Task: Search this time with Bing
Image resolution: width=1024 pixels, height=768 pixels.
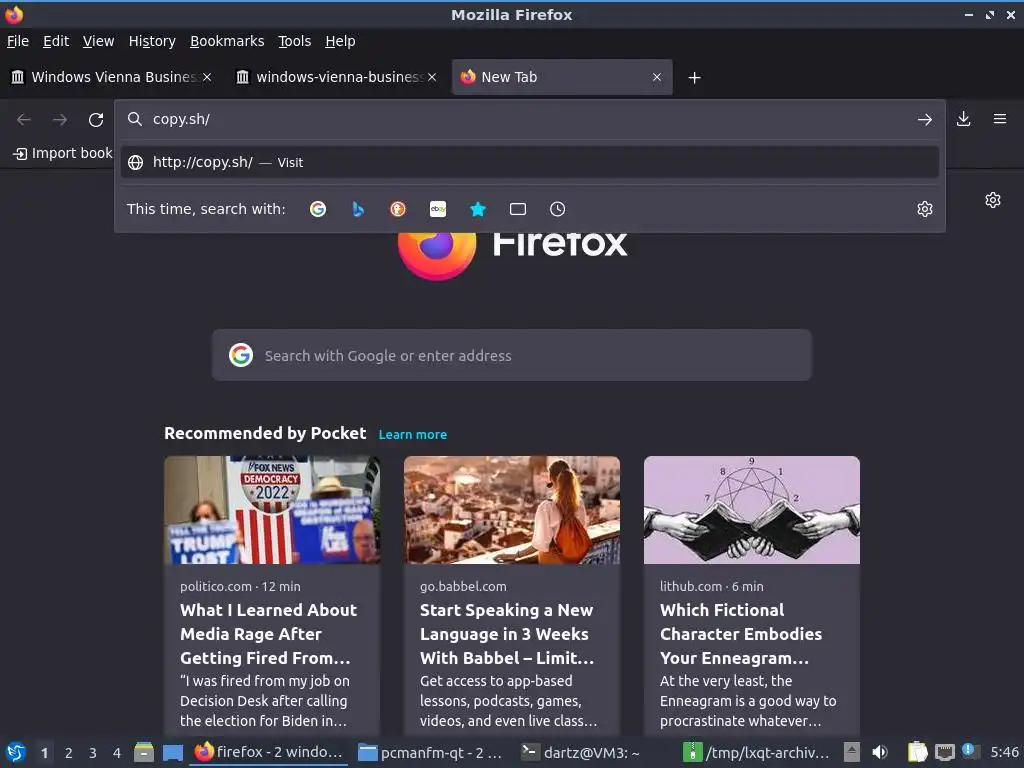Action: [x=358, y=209]
